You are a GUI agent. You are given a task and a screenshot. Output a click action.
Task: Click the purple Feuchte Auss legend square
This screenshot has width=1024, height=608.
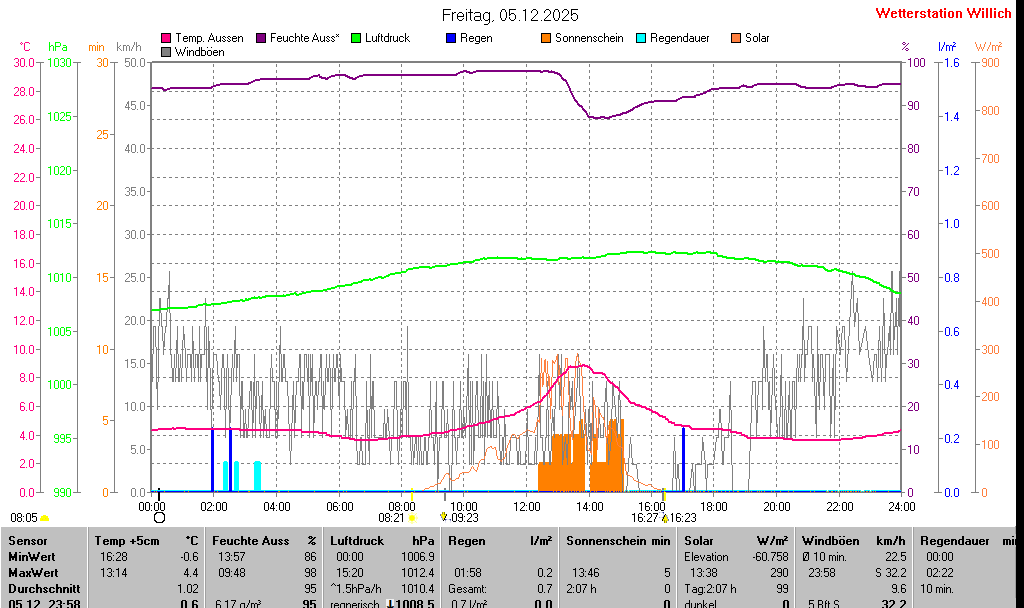tap(261, 38)
